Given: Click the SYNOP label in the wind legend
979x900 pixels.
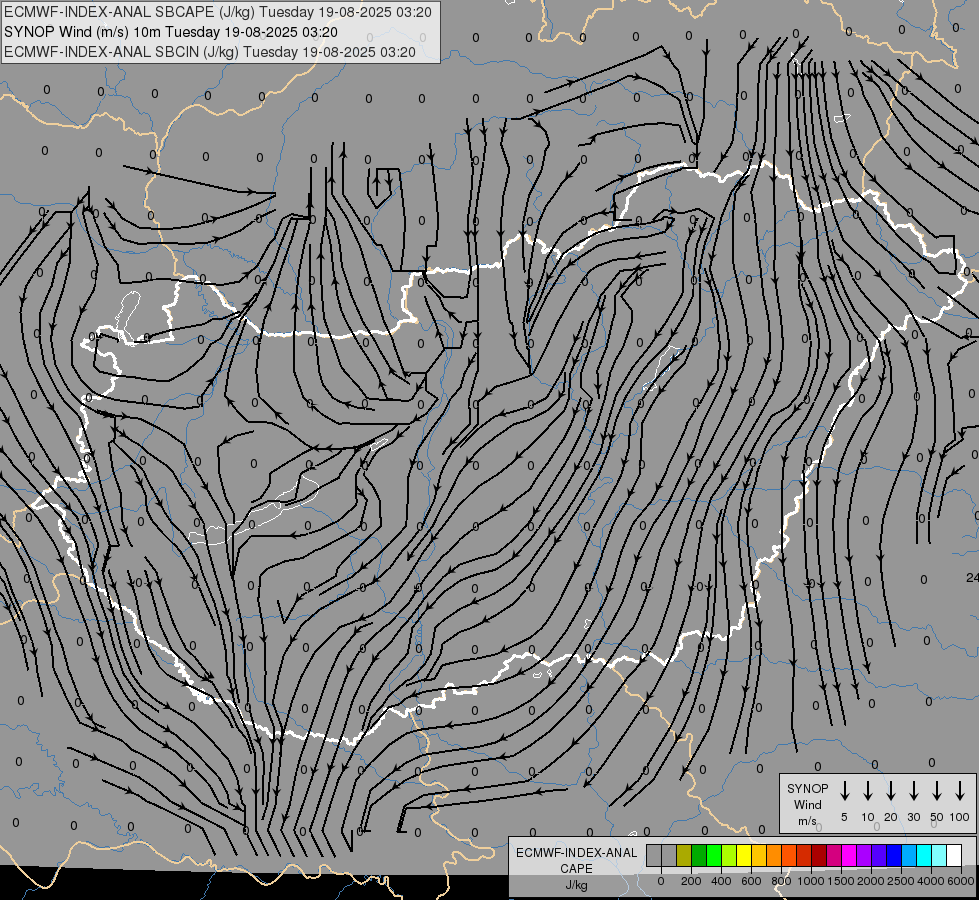Looking at the screenshot, I should tap(807, 788).
